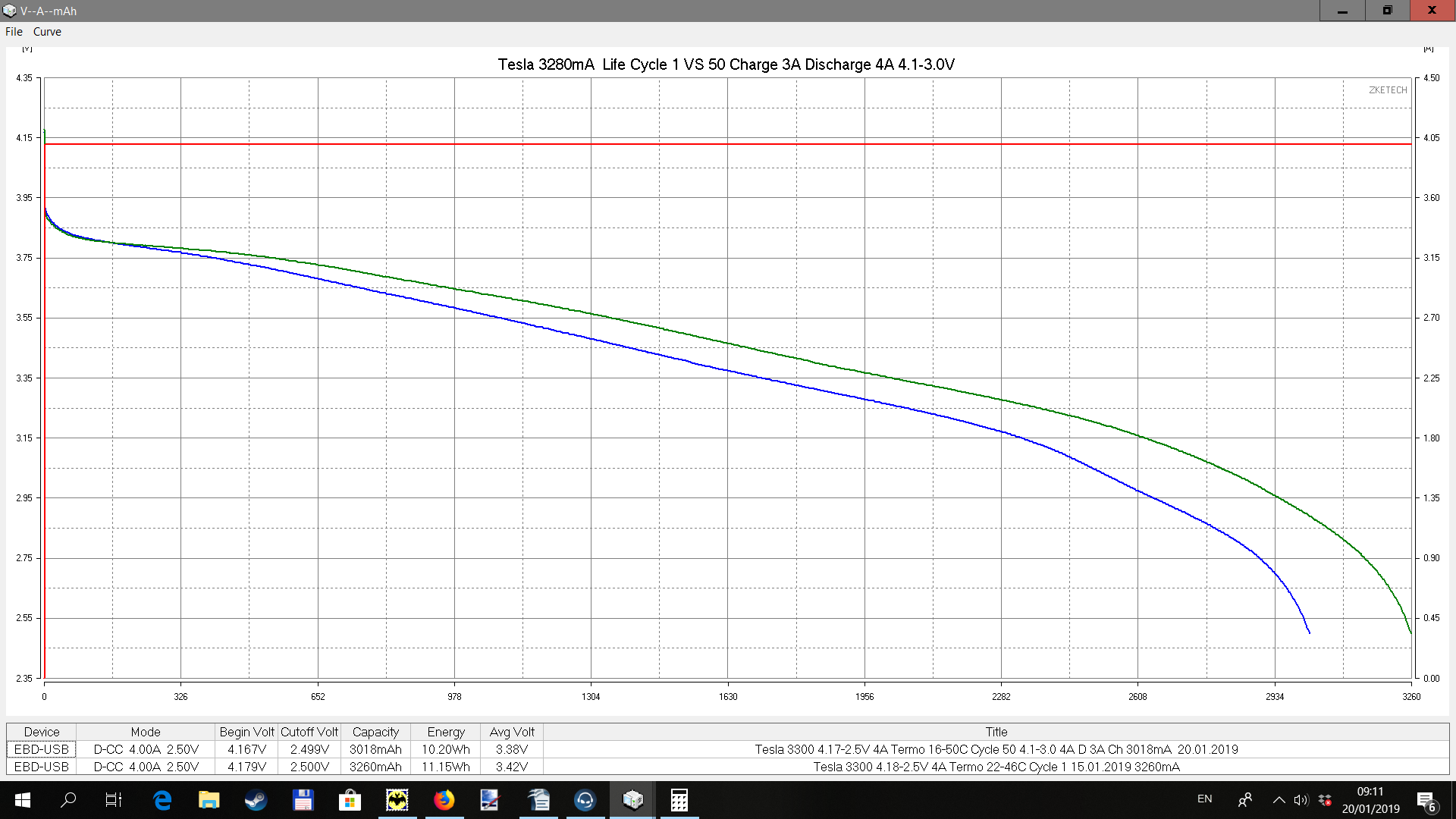Restore down the V--A--mAh window
1456x819 pixels.
click(1387, 11)
